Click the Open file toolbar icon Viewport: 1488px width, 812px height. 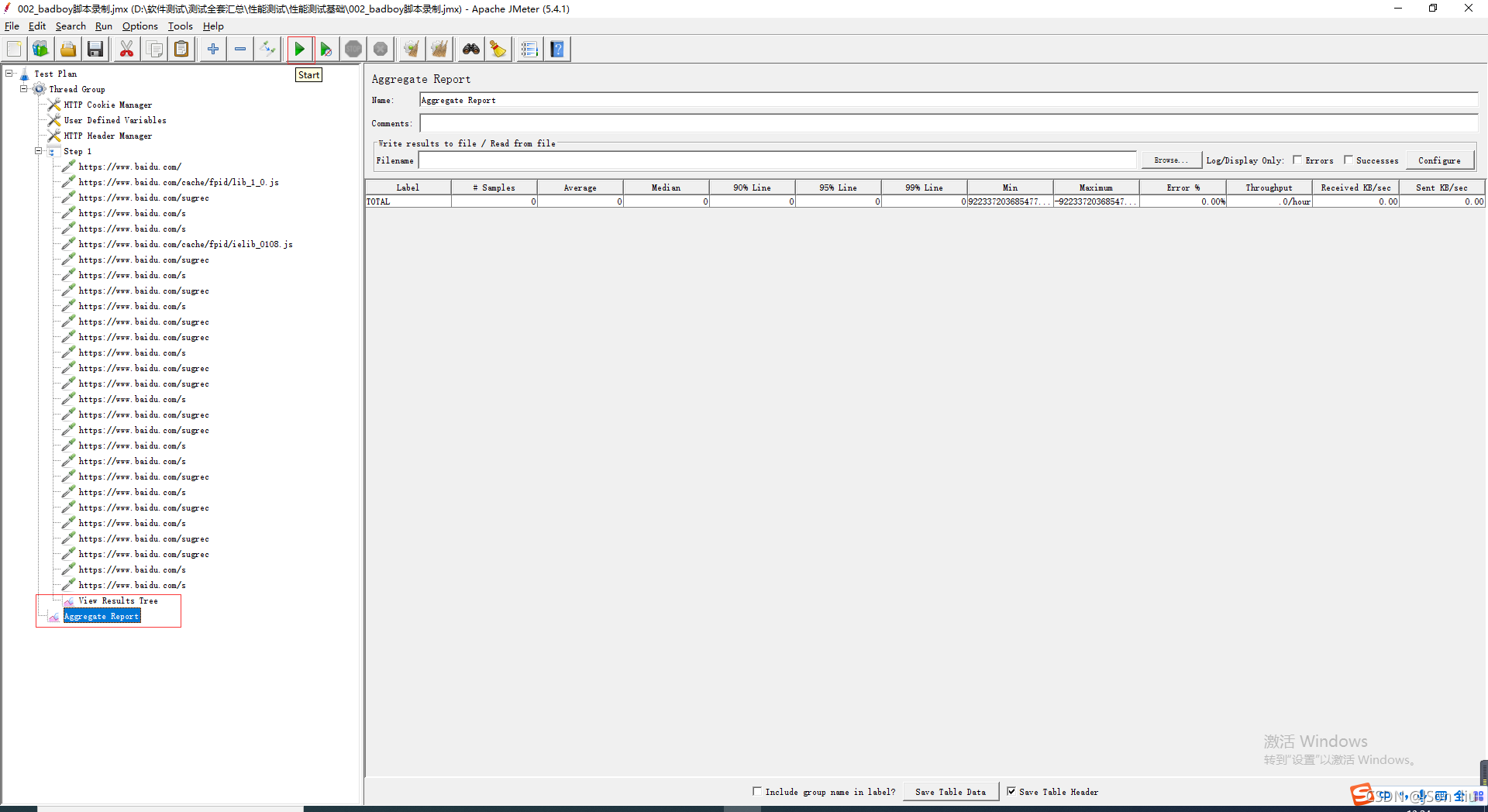point(68,50)
